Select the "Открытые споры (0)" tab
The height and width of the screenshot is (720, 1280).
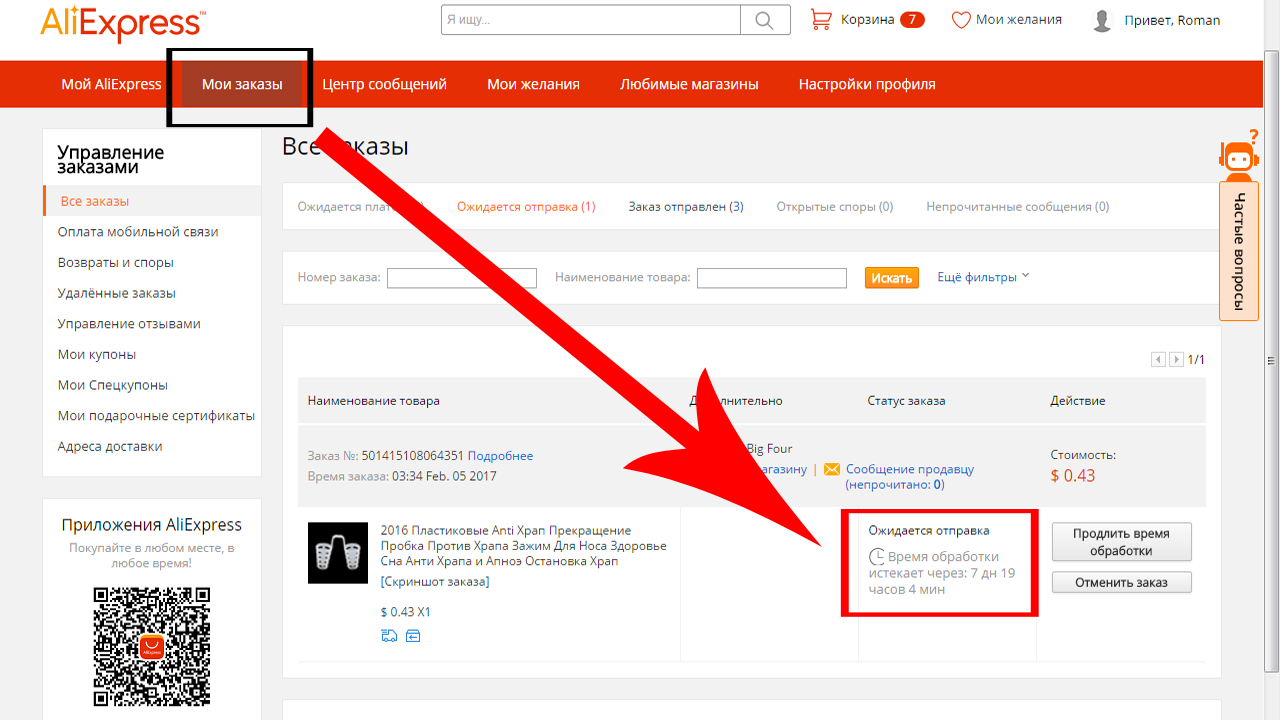(x=834, y=207)
